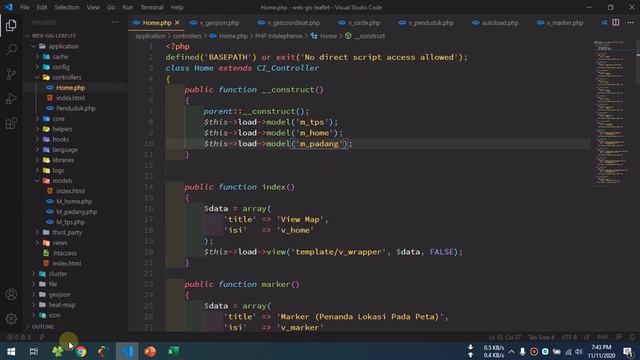Click PHP language mode in status bar

(x=602, y=338)
